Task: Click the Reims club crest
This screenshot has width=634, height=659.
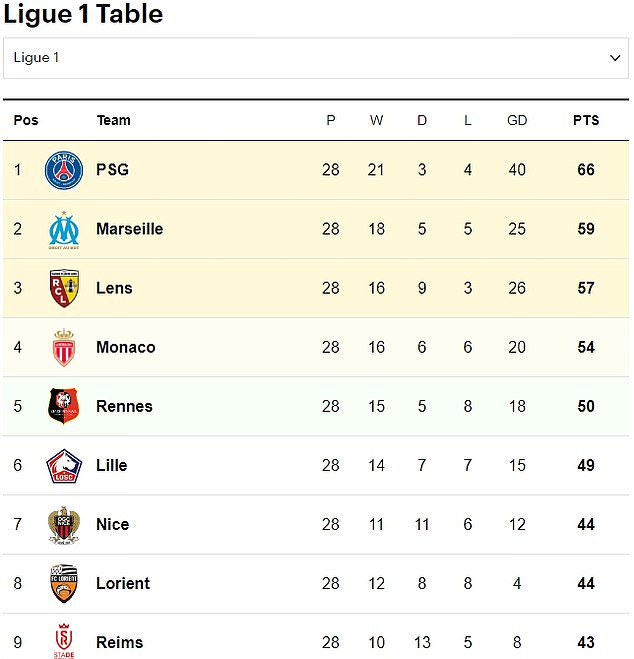Action: (x=64, y=641)
